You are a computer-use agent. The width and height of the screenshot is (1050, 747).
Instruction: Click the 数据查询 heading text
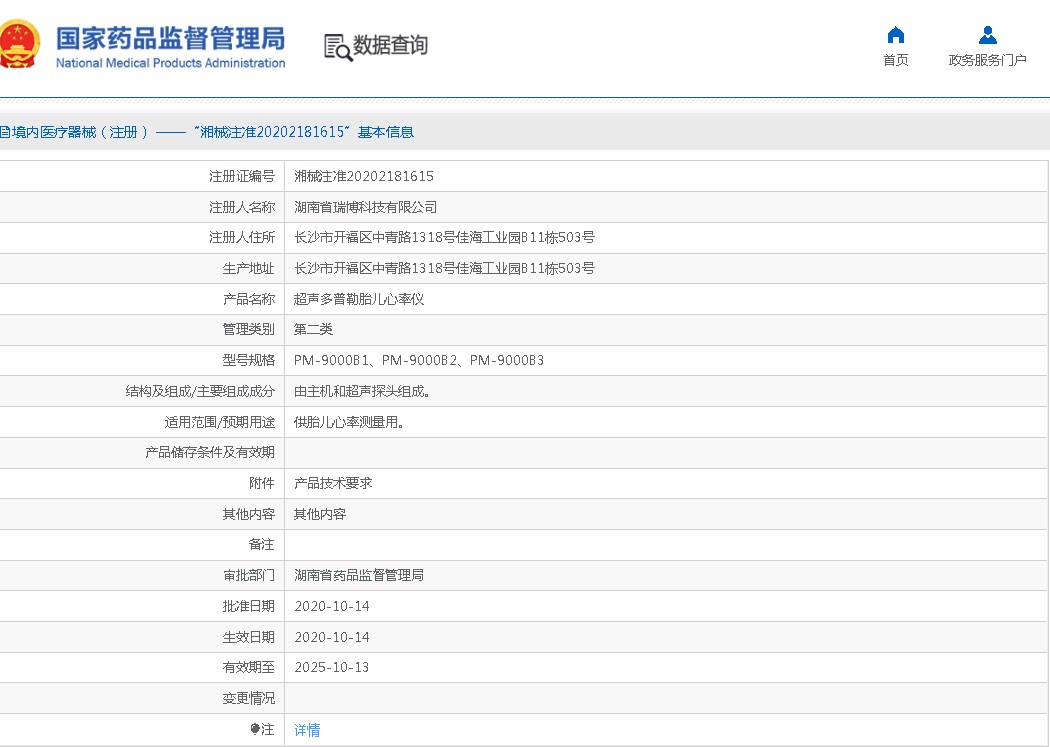(x=390, y=45)
